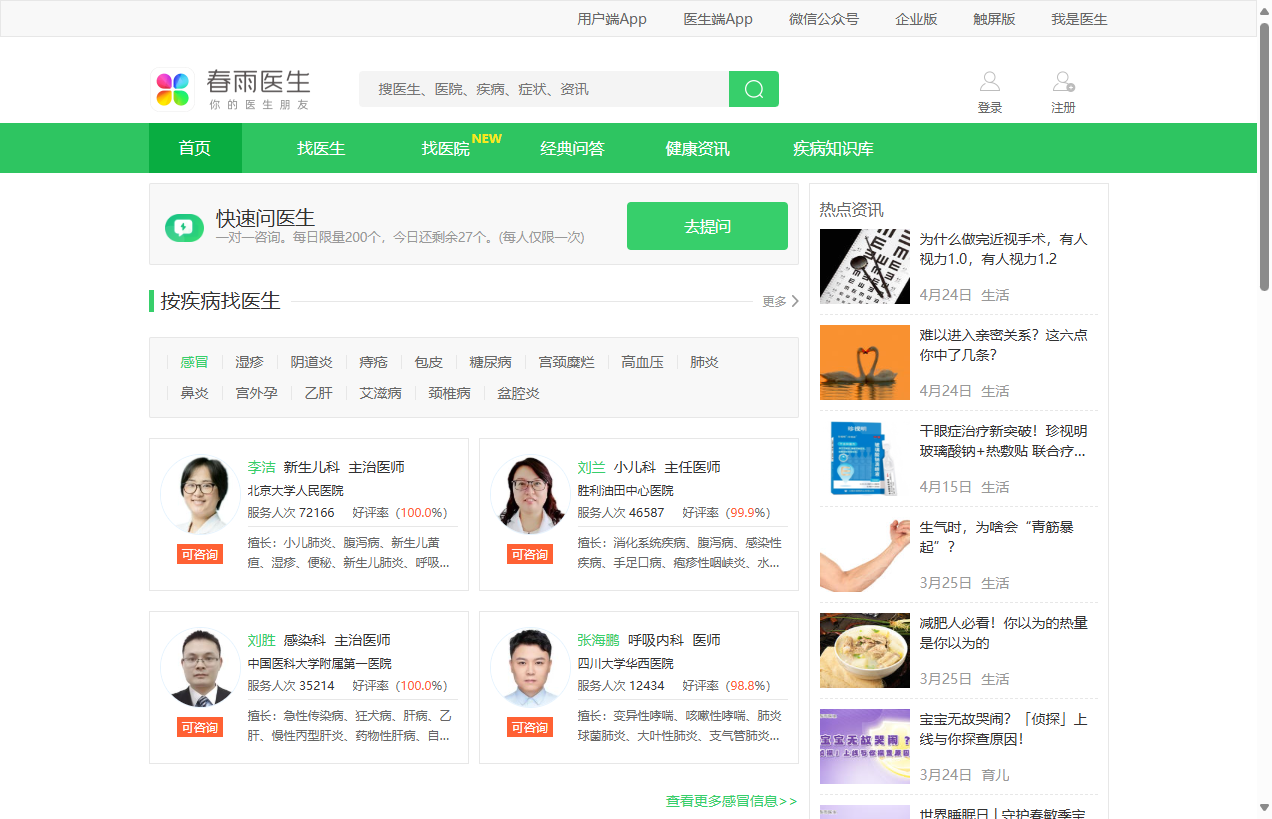
Task: Click the register user-plus icon
Action: click(x=1063, y=82)
